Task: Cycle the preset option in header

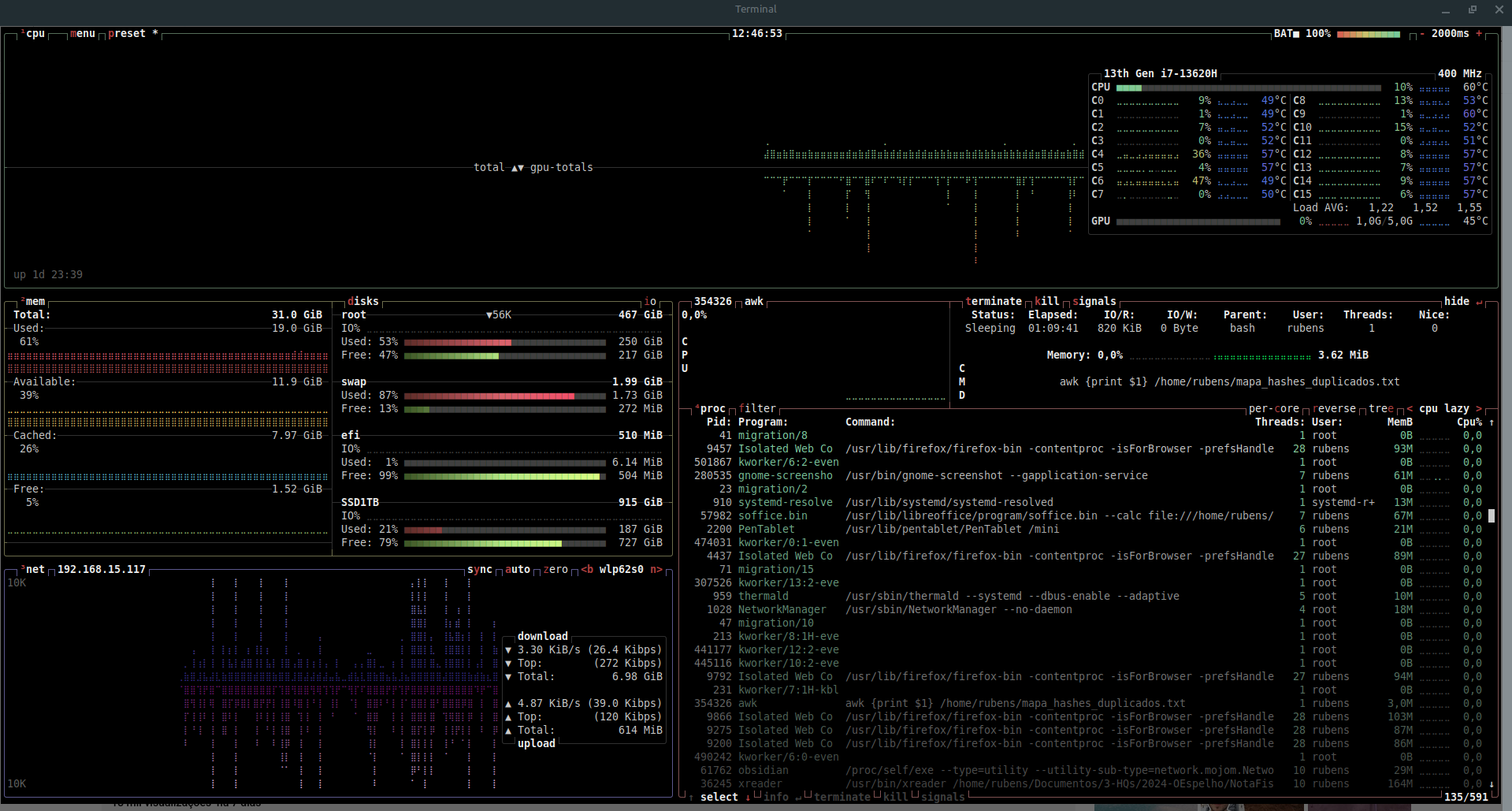Action: (x=127, y=34)
